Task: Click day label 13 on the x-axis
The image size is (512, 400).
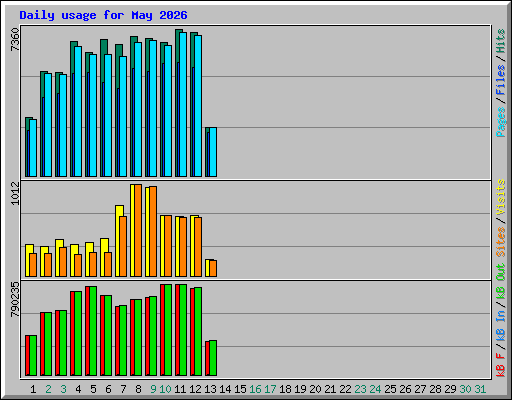Action: [x=210, y=389]
